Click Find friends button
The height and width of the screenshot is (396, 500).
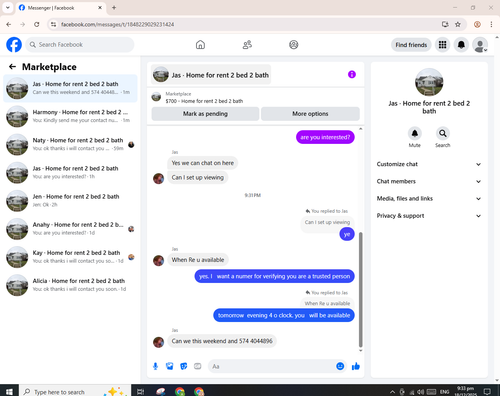click(x=411, y=45)
